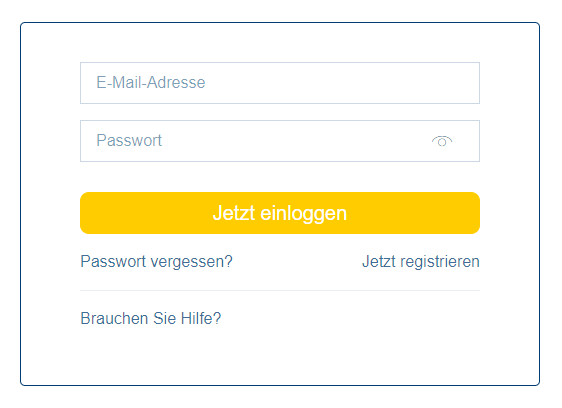This screenshot has height=408, width=562.
Task: Start password recovery via Passwort vergessen?
Action: [x=157, y=261]
